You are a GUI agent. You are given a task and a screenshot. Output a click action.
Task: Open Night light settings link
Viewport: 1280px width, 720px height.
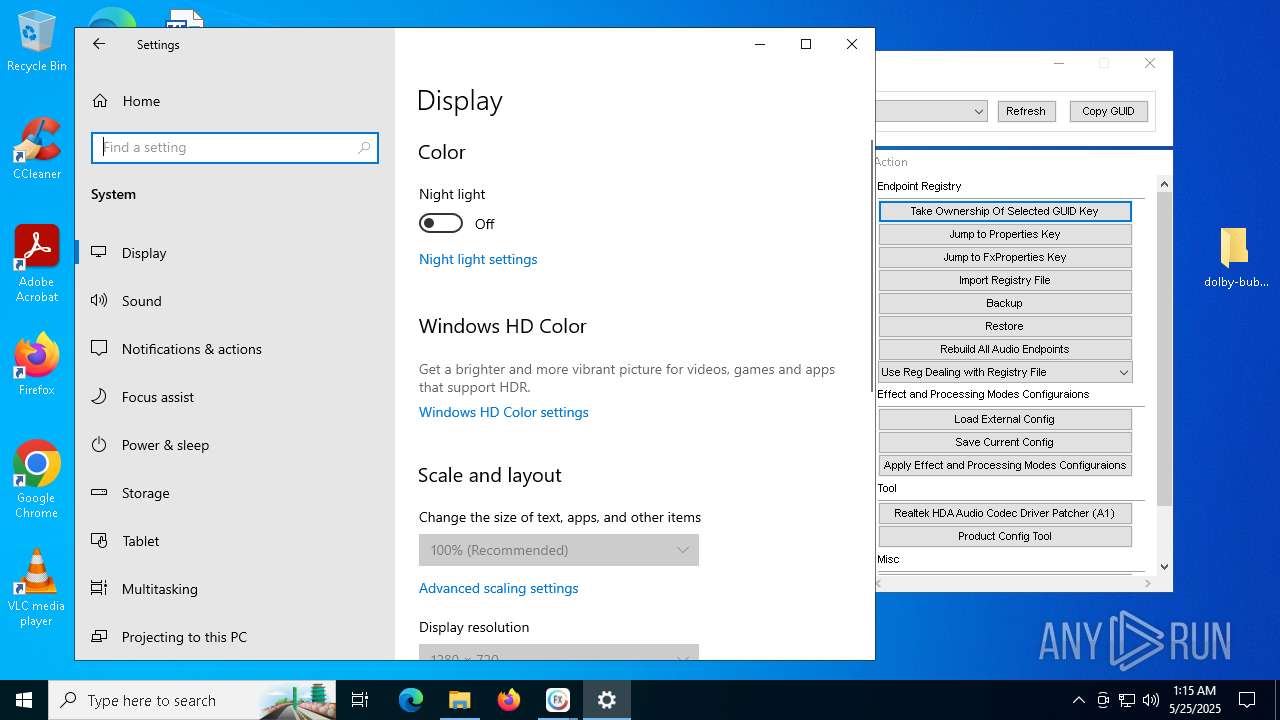[x=478, y=259]
